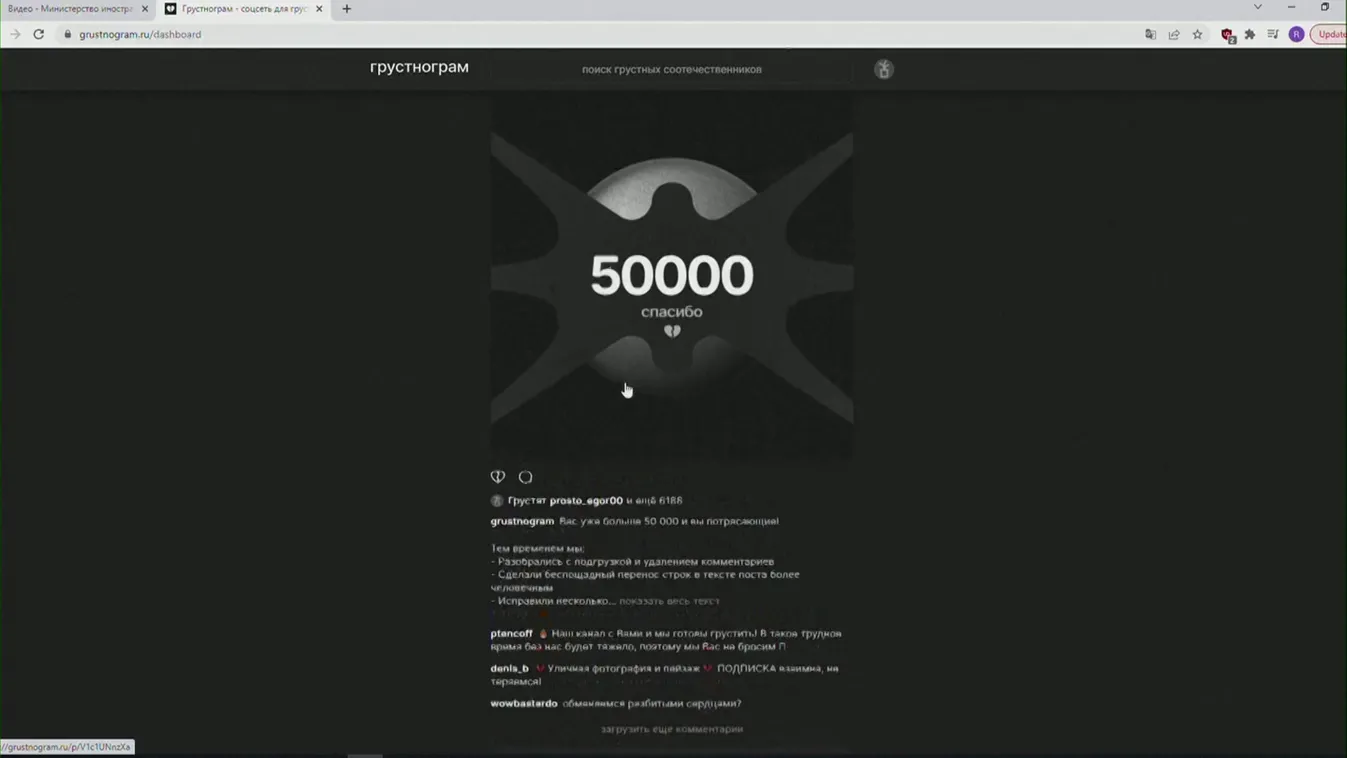
Task: Open comments using the speech bubble icon
Action: pyautogui.click(x=525, y=477)
